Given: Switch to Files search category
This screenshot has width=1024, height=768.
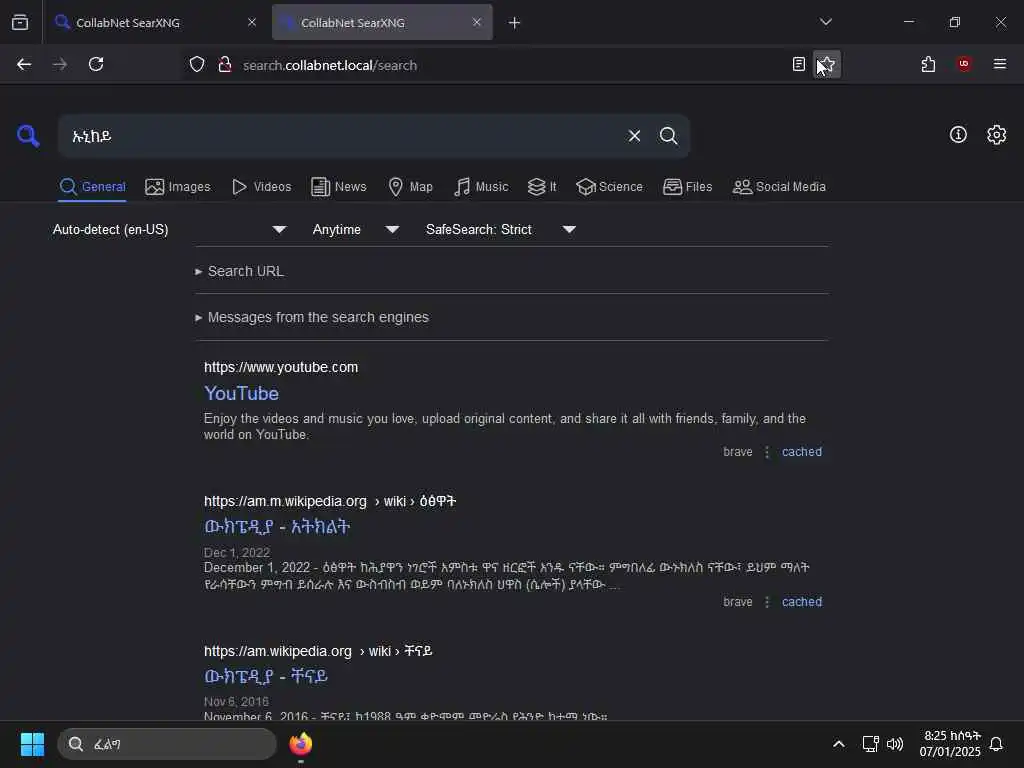Looking at the screenshot, I should (x=687, y=187).
